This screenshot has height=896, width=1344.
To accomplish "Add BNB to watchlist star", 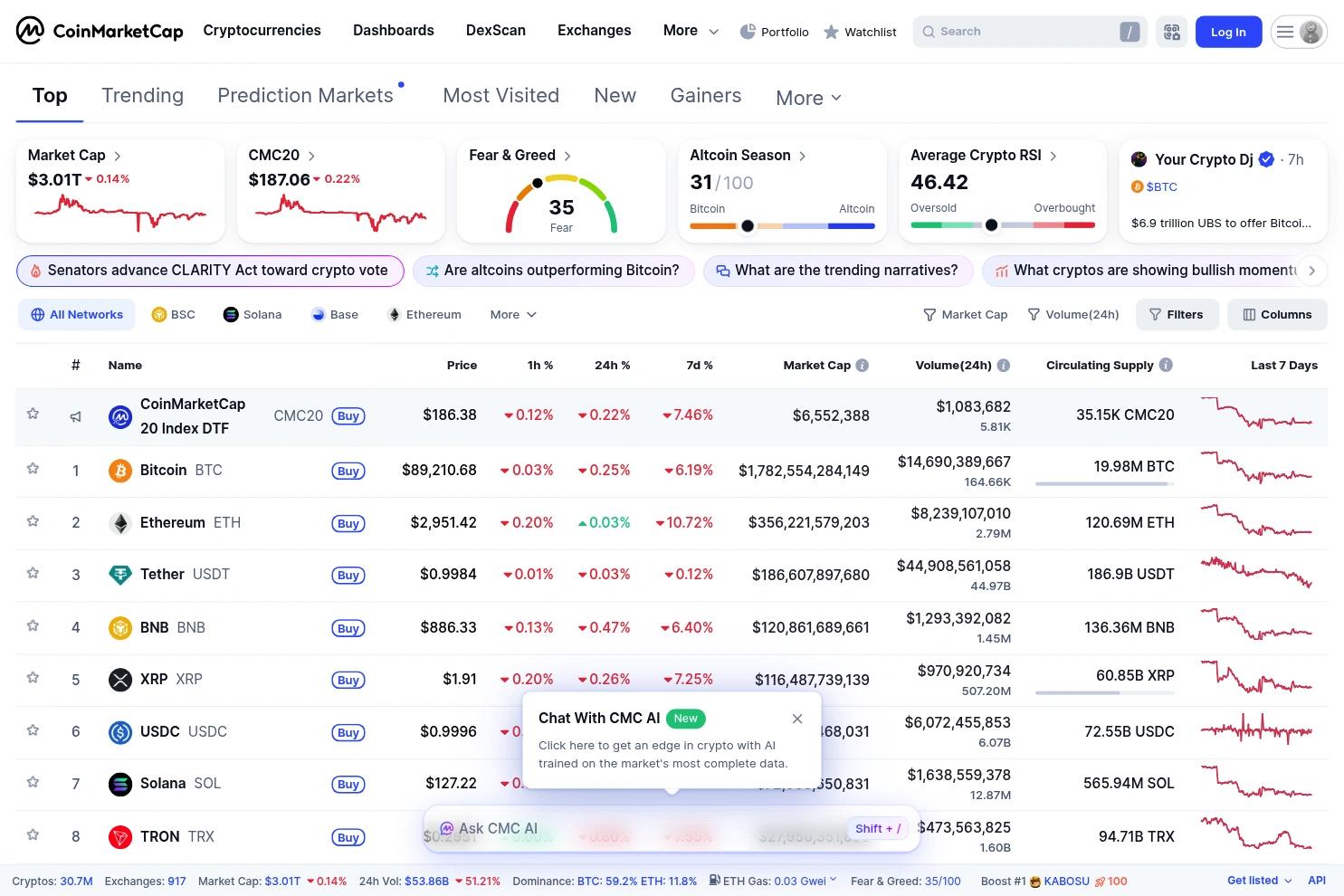I will (33, 625).
